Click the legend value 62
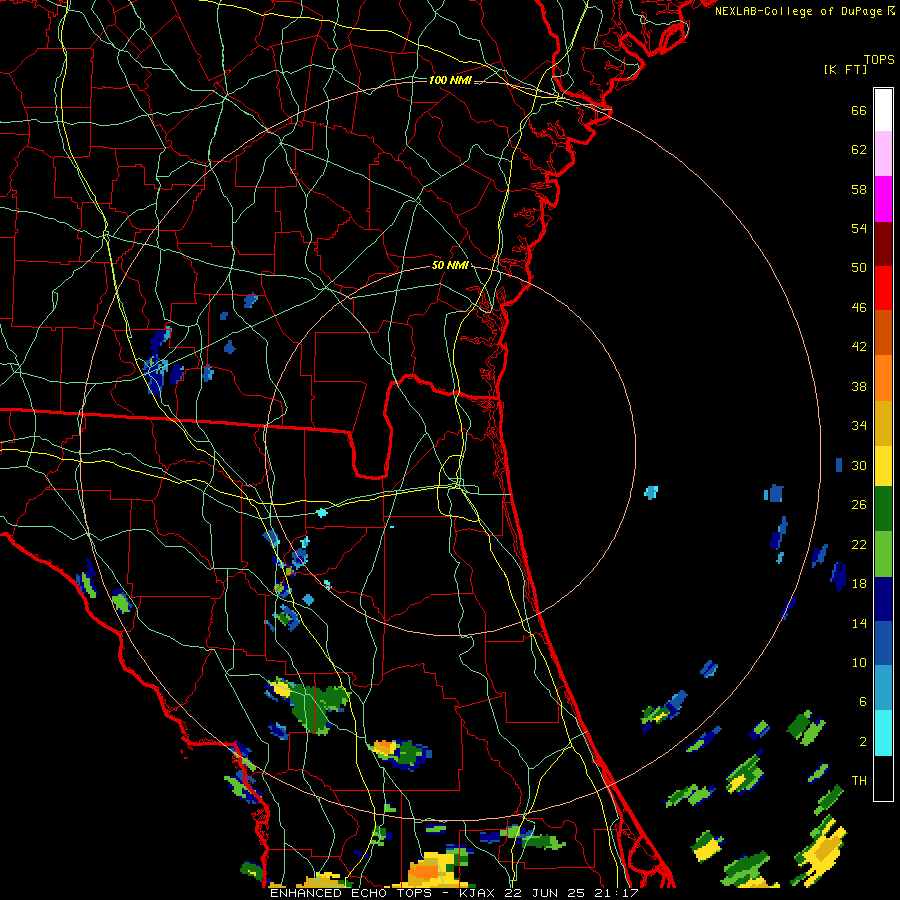Viewport: 900px width, 900px height. point(859,150)
